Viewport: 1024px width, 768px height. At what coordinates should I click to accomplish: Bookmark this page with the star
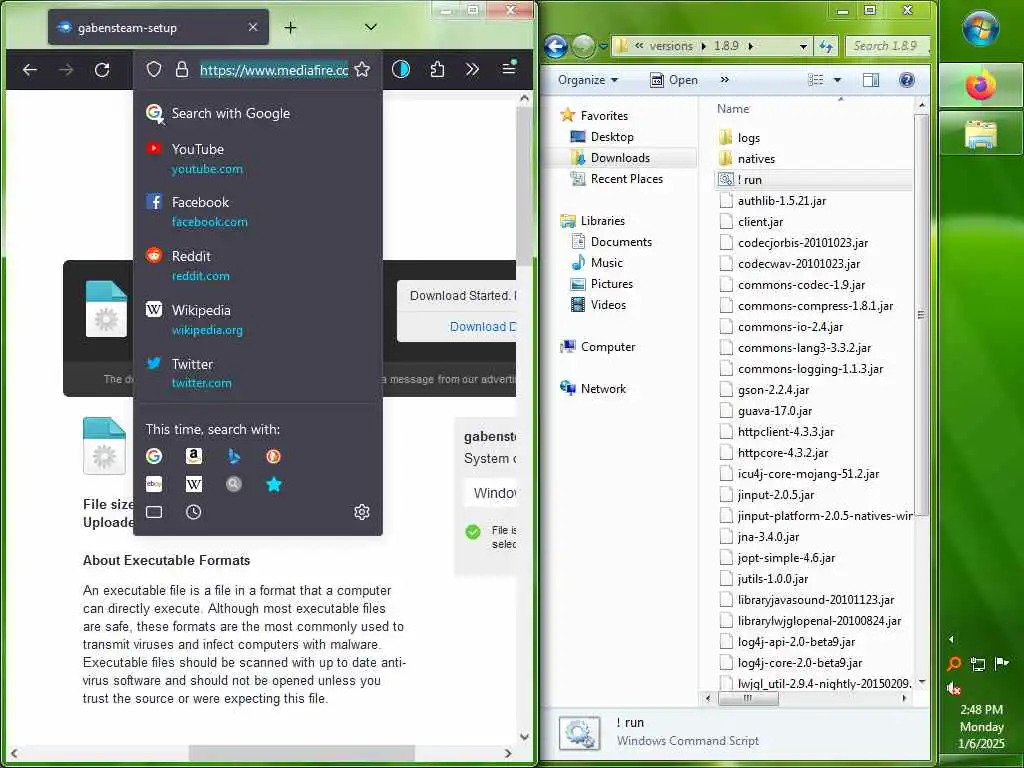[362, 69]
